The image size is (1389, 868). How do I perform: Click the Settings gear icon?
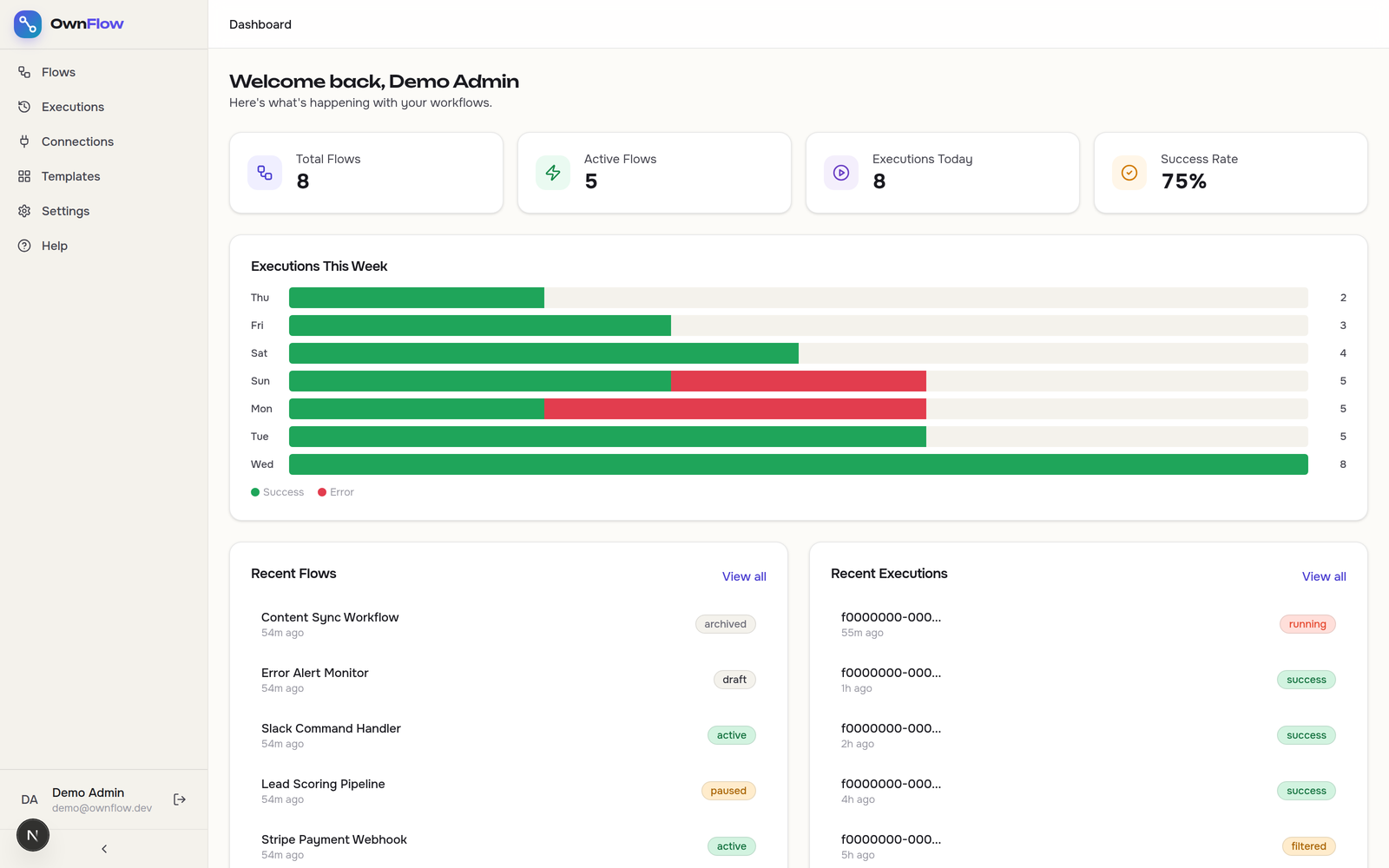tap(24, 211)
